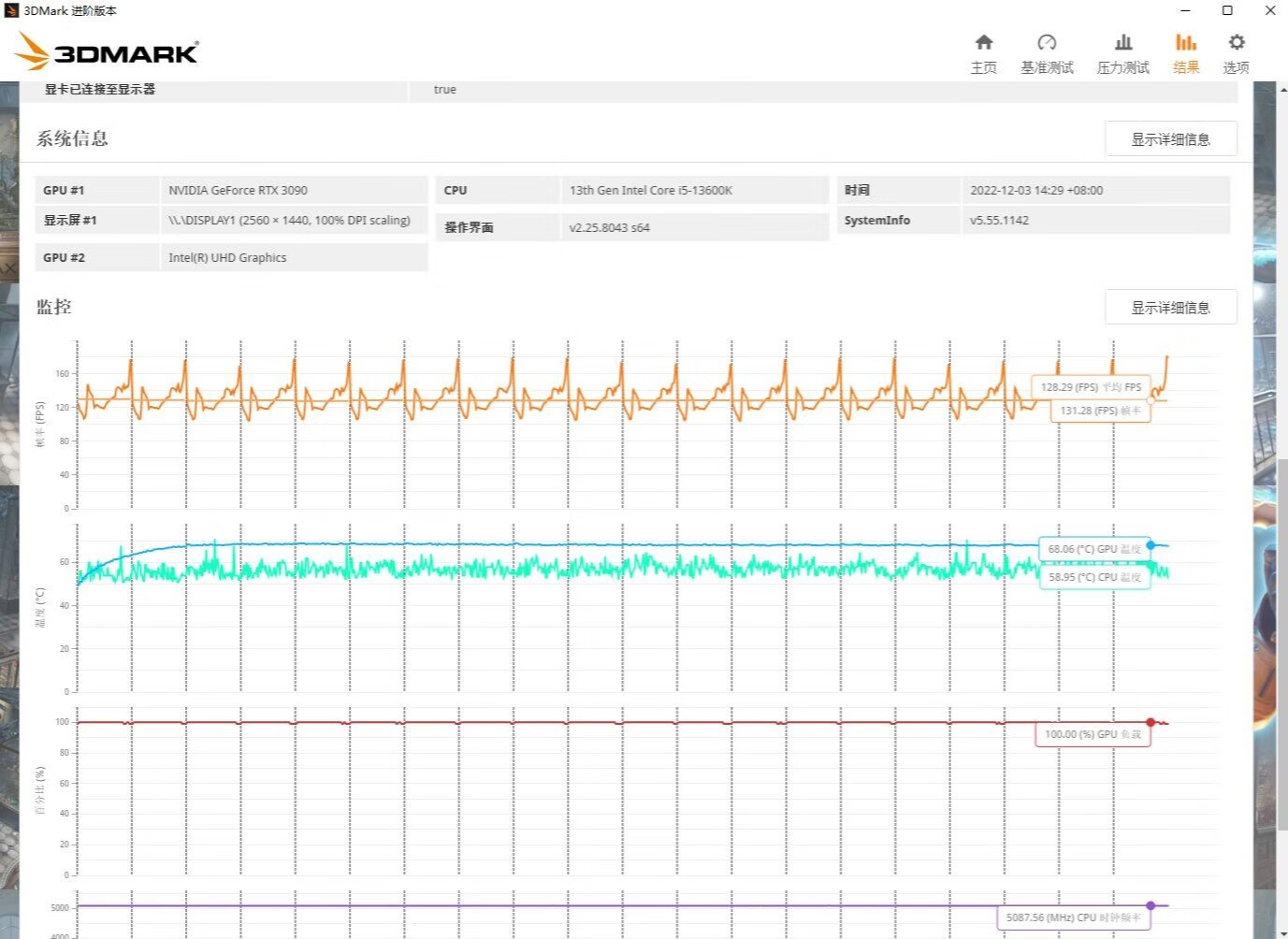The width and height of the screenshot is (1288, 939).
Task: Open Options (选项) gear icon
Action: (x=1237, y=42)
